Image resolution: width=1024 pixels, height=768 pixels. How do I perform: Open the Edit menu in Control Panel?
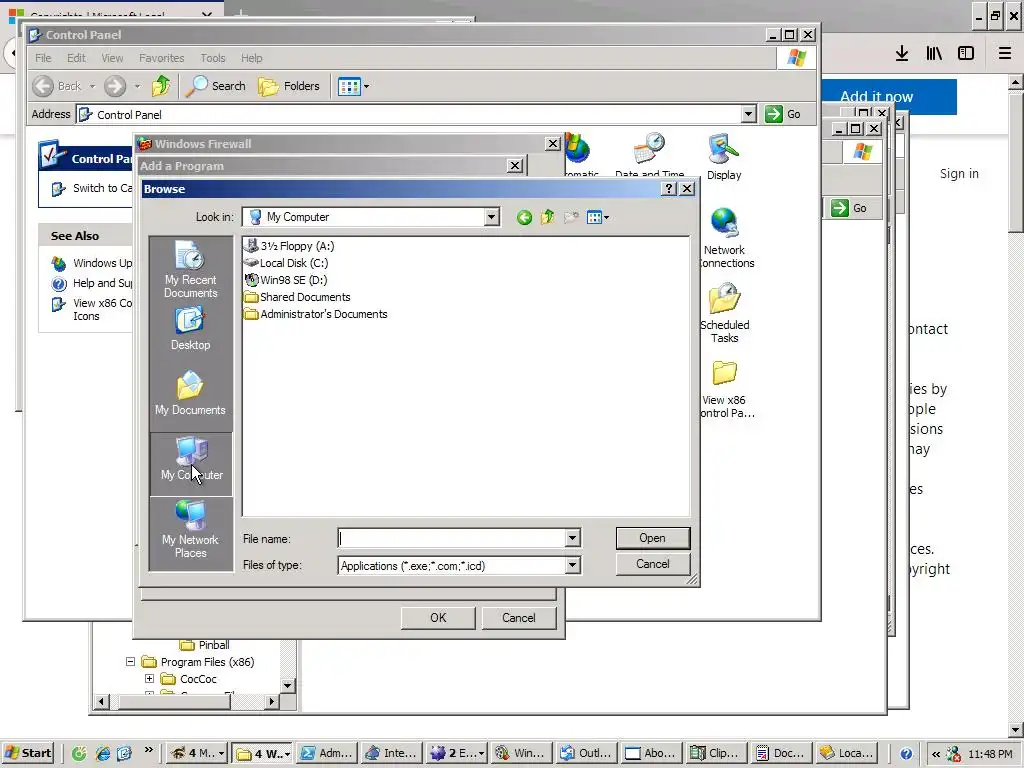click(x=76, y=57)
